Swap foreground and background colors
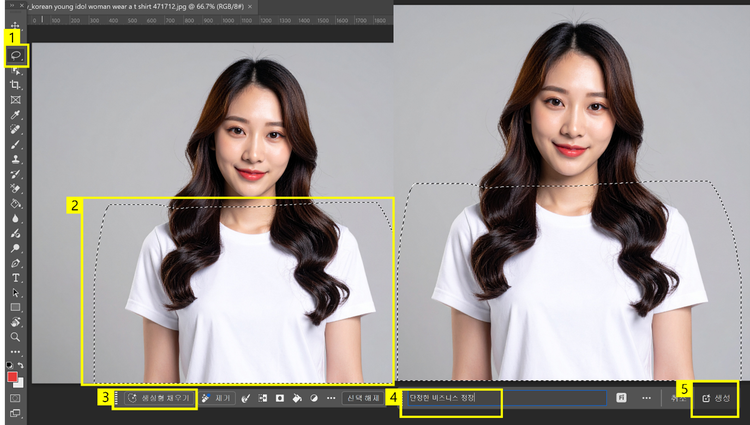The width and height of the screenshot is (750, 425). 21,365
